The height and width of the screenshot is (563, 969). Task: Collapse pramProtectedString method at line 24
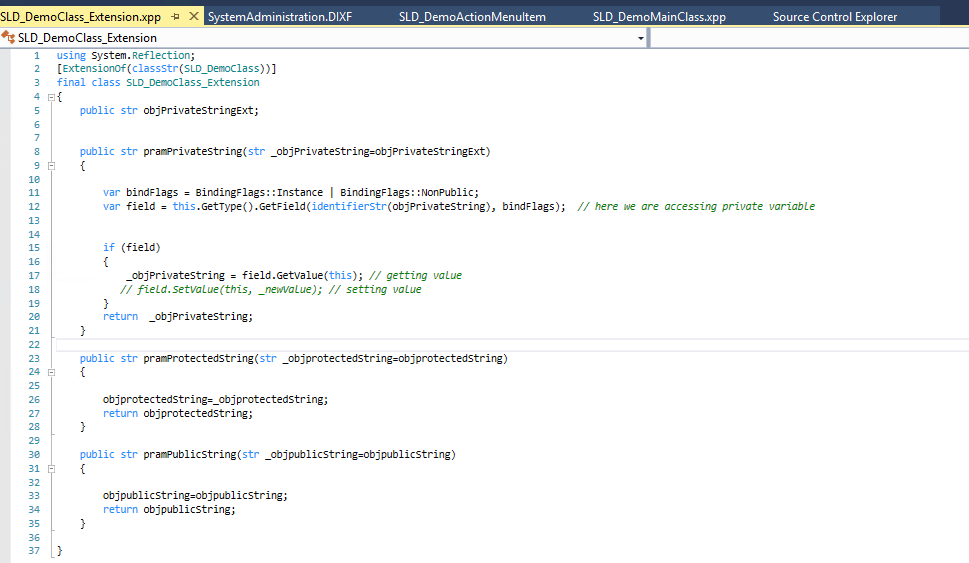[51, 372]
